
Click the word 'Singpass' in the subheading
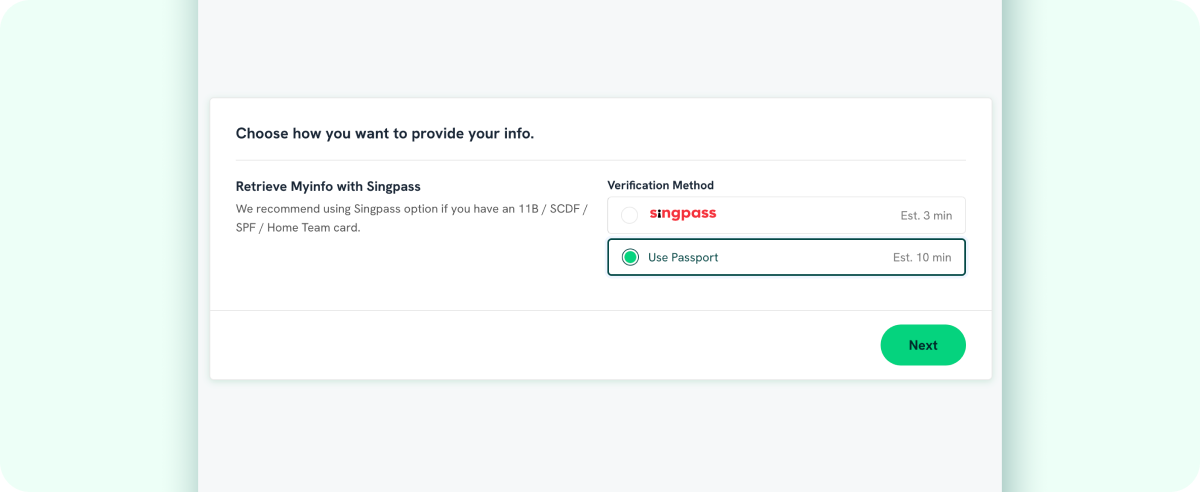click(x=392, y=186)
